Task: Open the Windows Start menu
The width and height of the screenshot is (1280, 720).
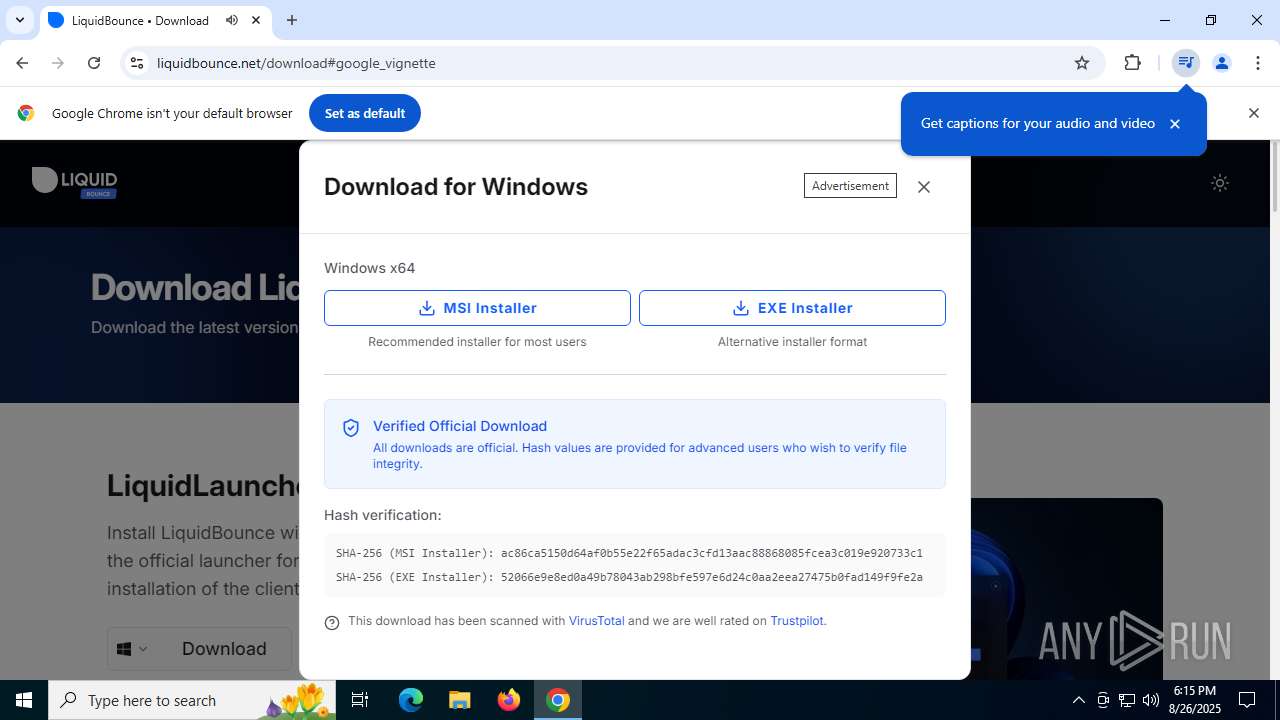Action: [24, 700]
